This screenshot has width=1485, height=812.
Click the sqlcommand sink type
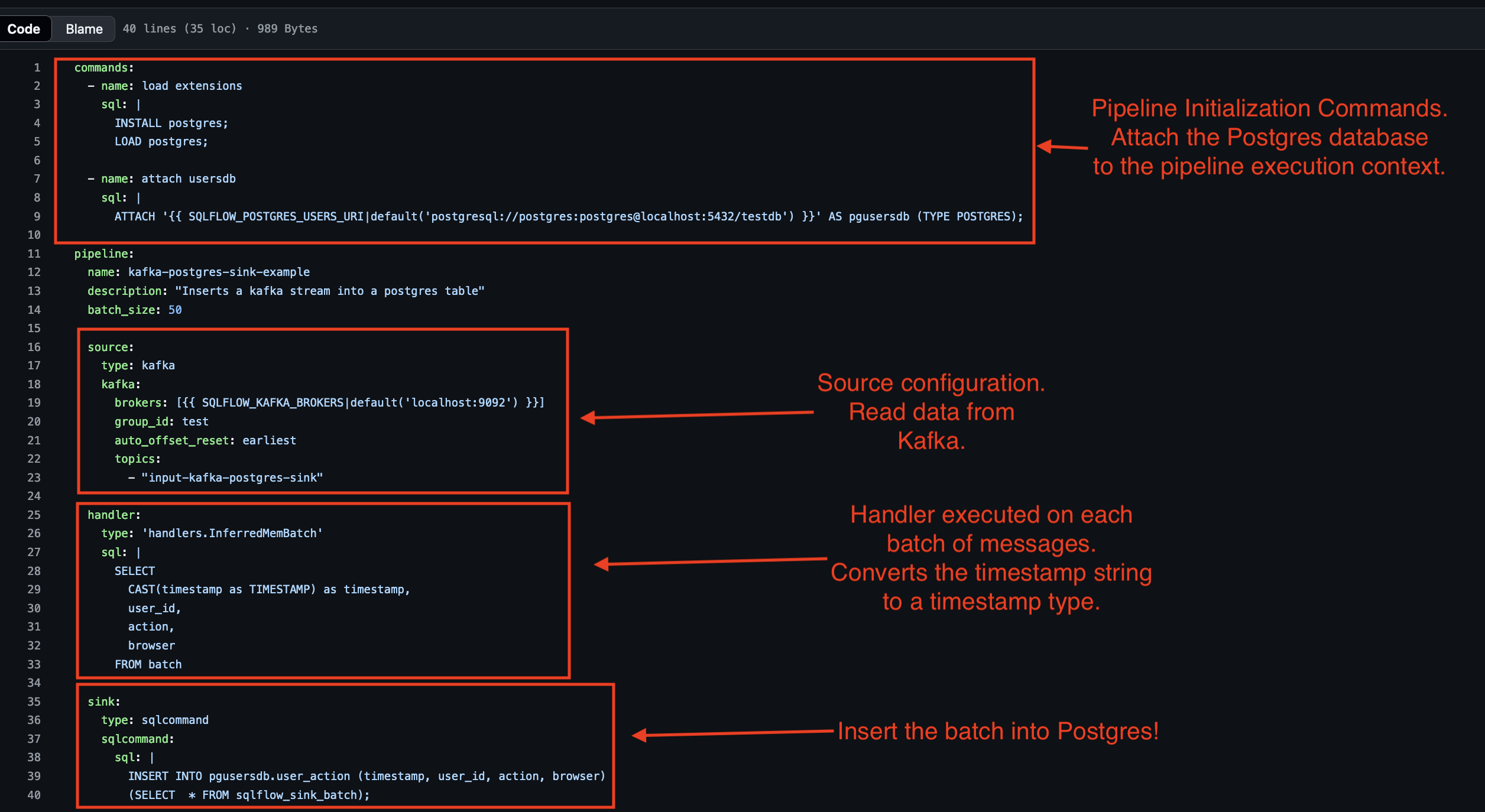[x=175, y=720]
